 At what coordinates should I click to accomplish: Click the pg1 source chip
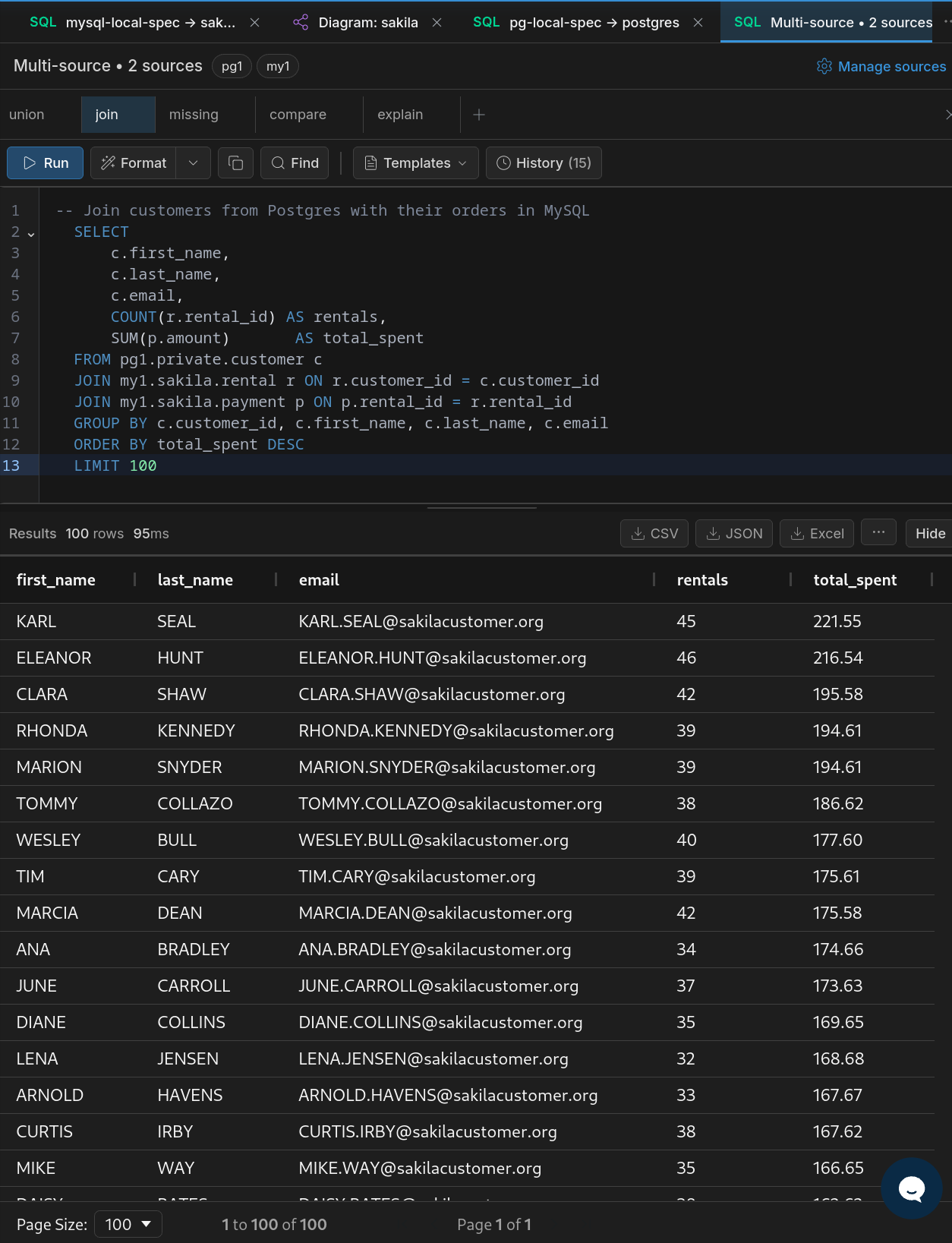(x=232, y=66)
